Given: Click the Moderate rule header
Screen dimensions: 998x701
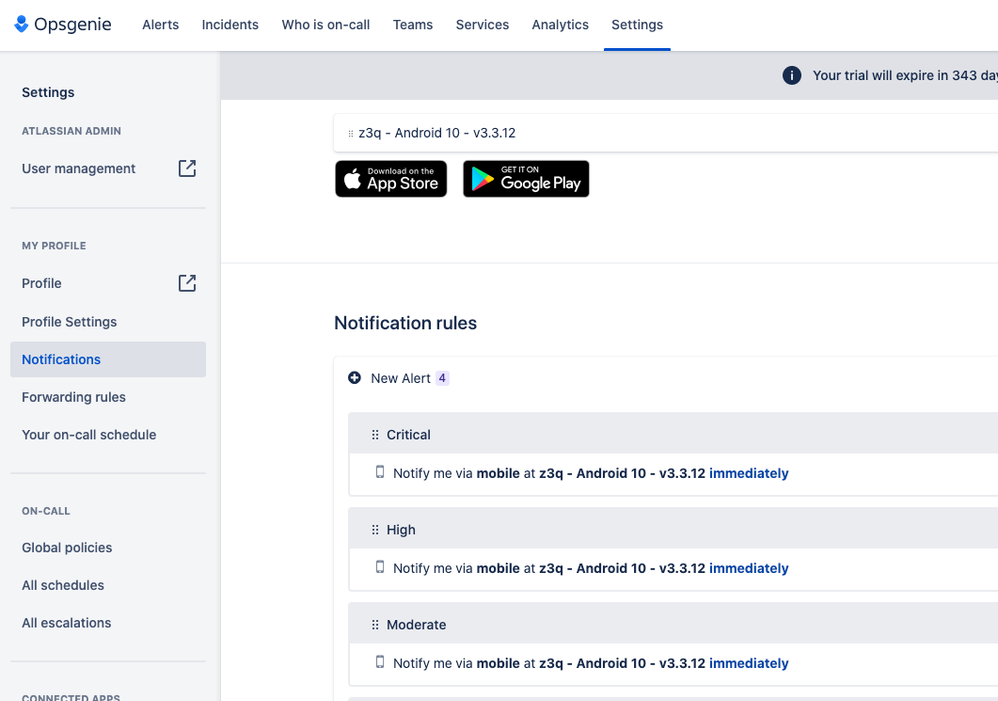Looking at the screenshot, I should pos(673,623).
